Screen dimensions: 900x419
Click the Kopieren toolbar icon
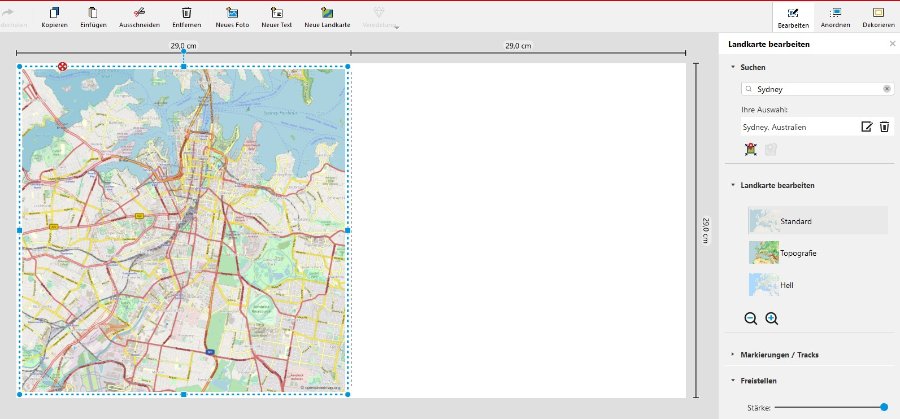click(x=54, y=13)
